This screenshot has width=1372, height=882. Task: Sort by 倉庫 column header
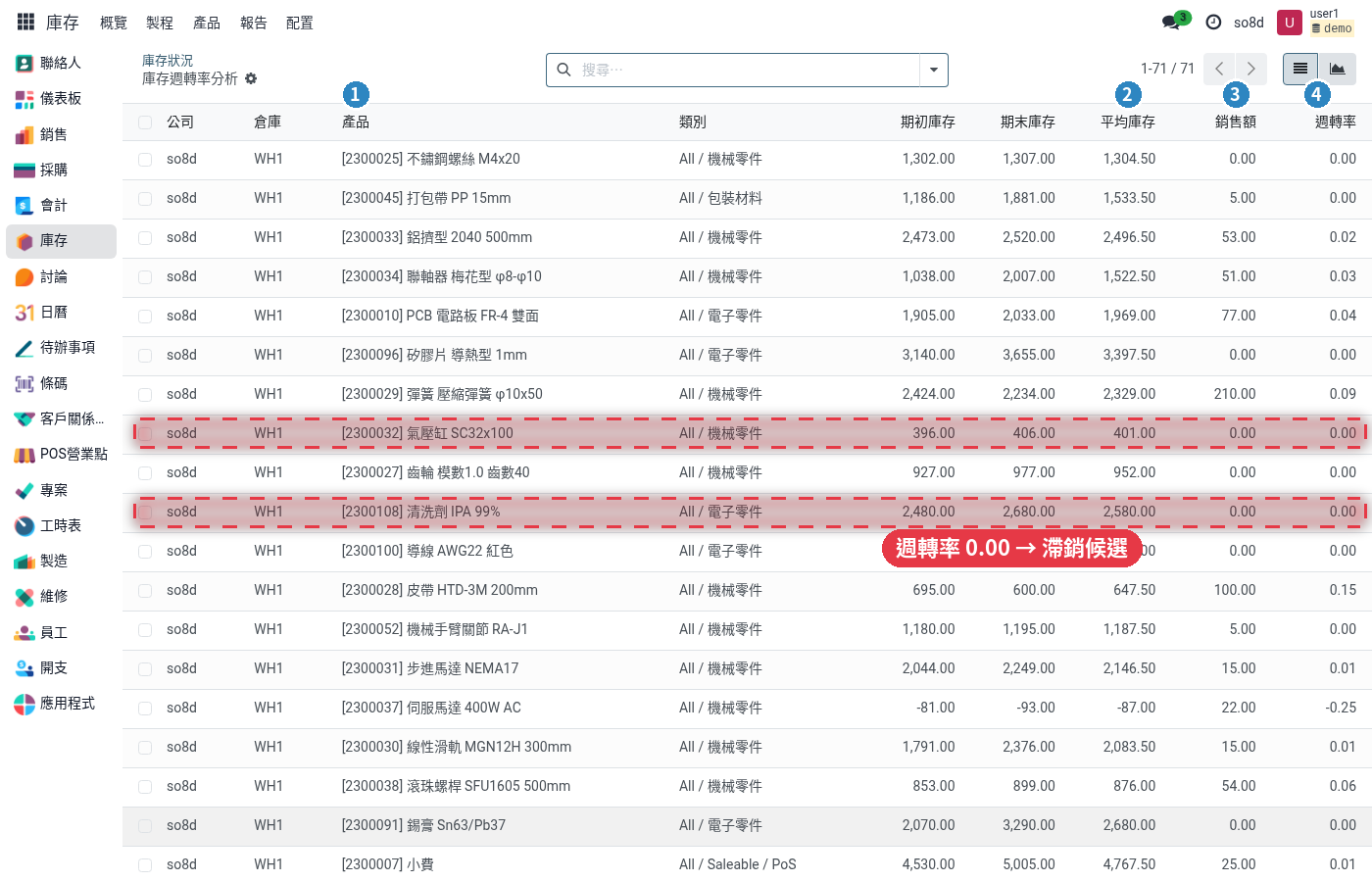coord(268,122)
